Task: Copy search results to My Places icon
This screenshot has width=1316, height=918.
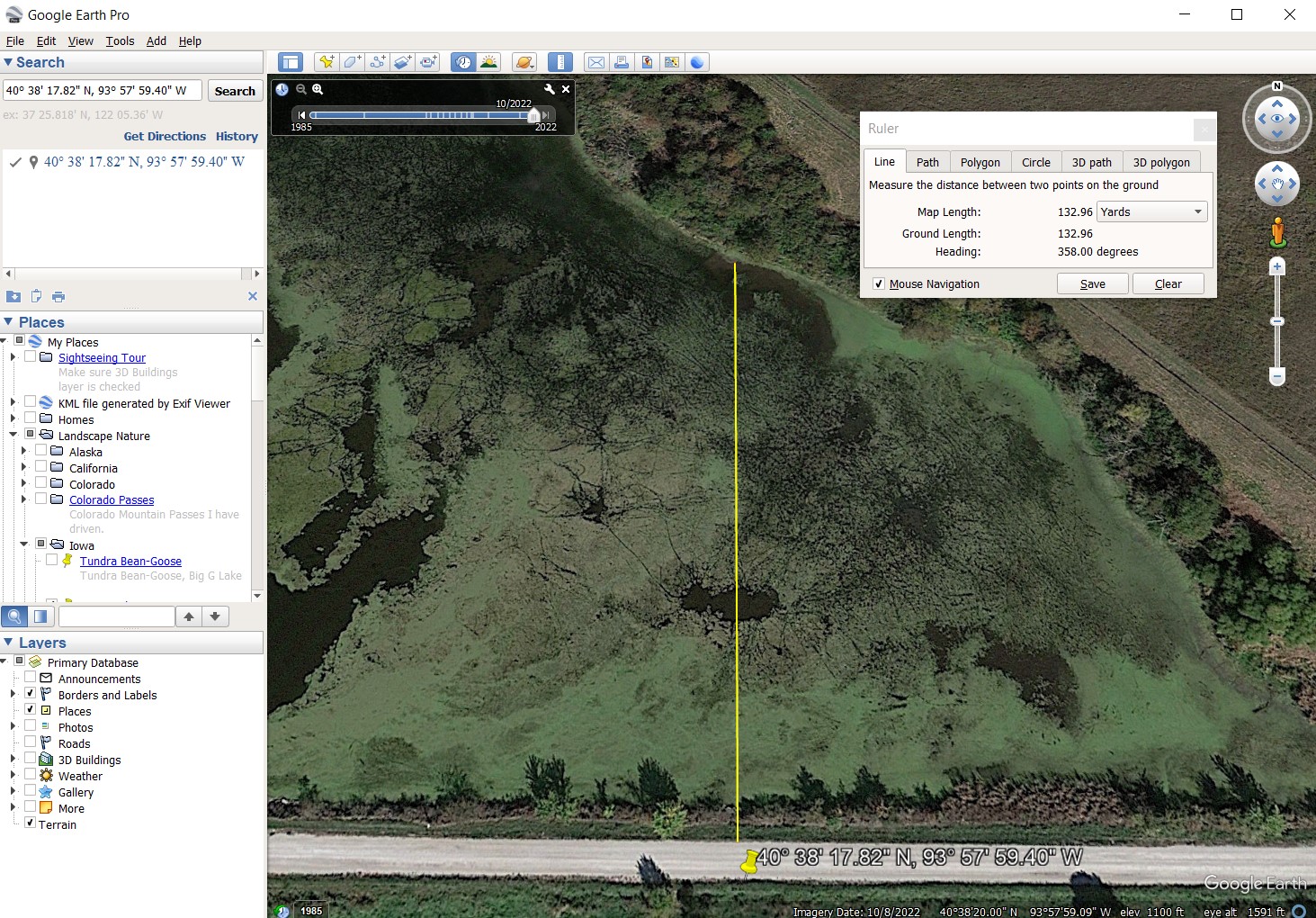Action: [x=13, y=296]
